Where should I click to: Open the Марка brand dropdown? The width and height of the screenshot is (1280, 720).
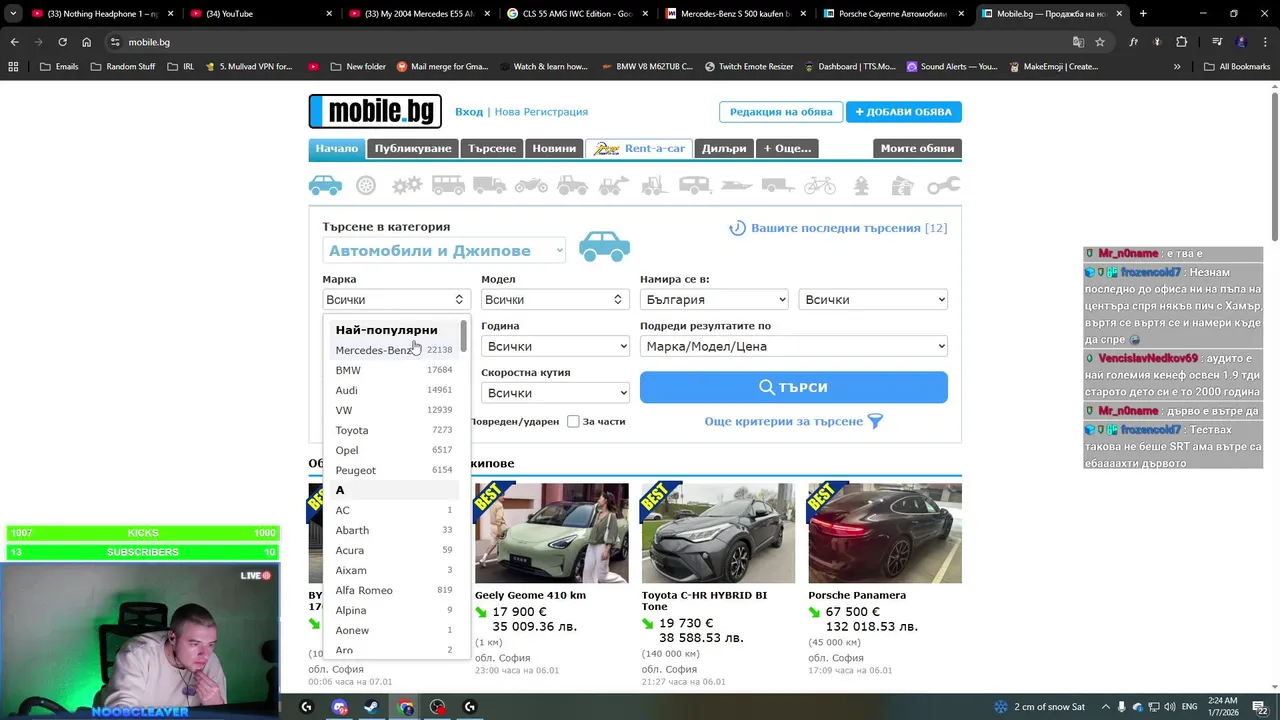[x=395, y=299]
